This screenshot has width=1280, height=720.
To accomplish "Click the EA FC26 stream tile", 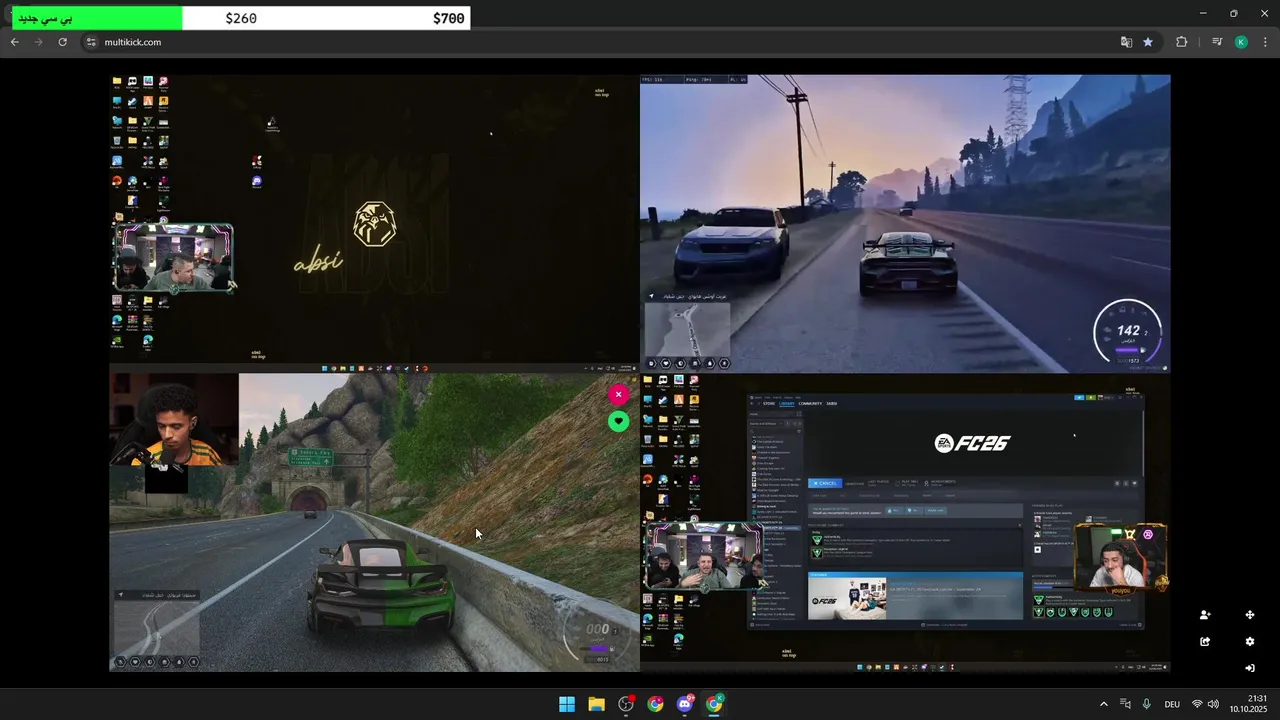I will pos(905,522).
